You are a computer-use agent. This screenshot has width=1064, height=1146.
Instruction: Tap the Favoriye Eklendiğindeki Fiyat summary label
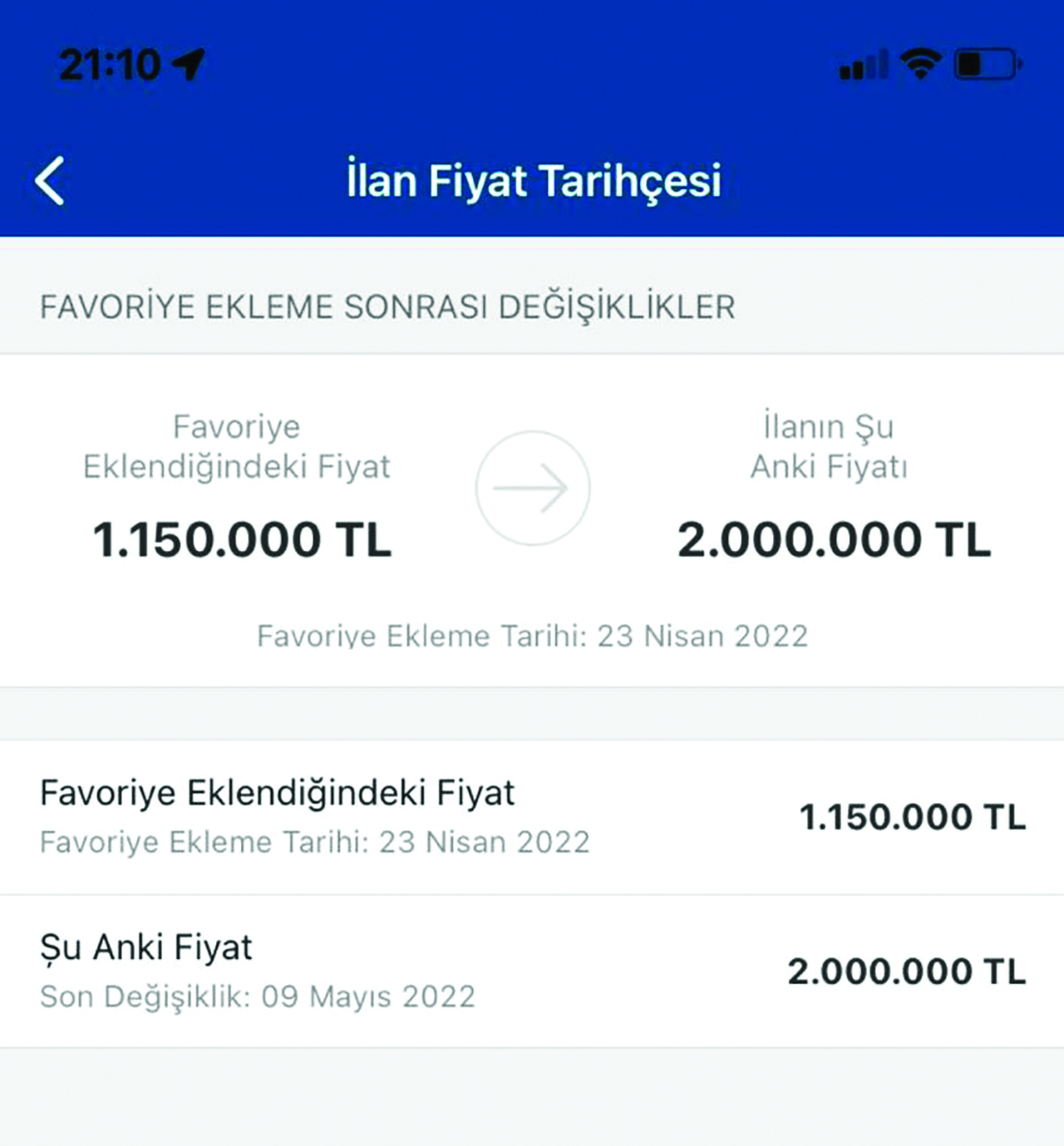pyautogui.click(x=237, y=447)
